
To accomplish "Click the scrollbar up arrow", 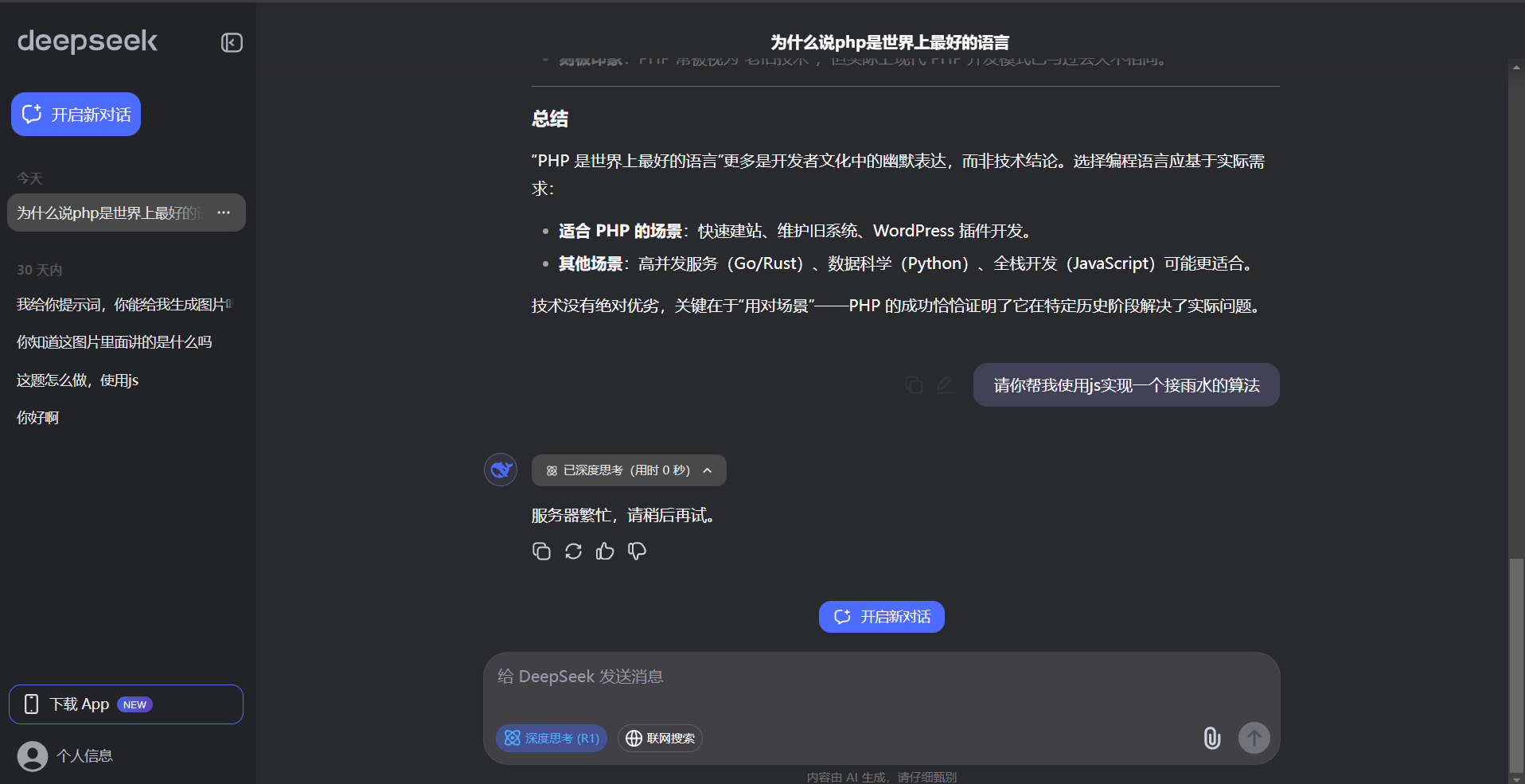I will pyautogui.click(x=1516, y=68).
